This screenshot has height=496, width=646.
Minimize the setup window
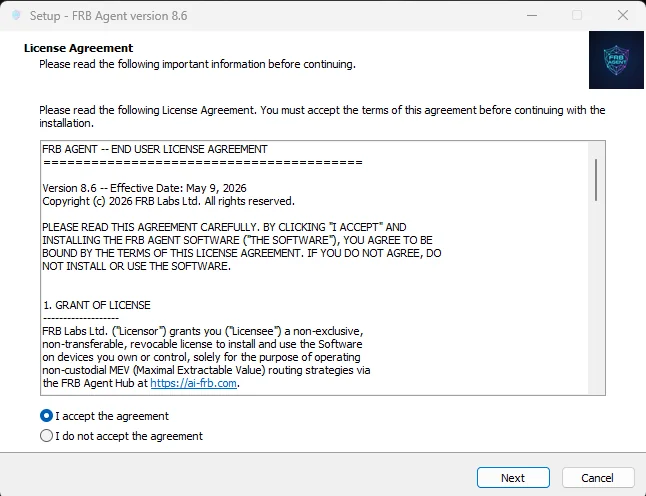[532, 16]
